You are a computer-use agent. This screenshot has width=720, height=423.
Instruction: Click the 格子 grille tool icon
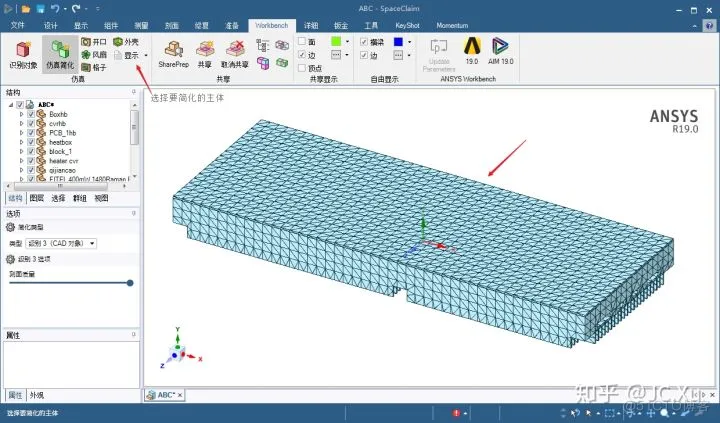point(86,68)
